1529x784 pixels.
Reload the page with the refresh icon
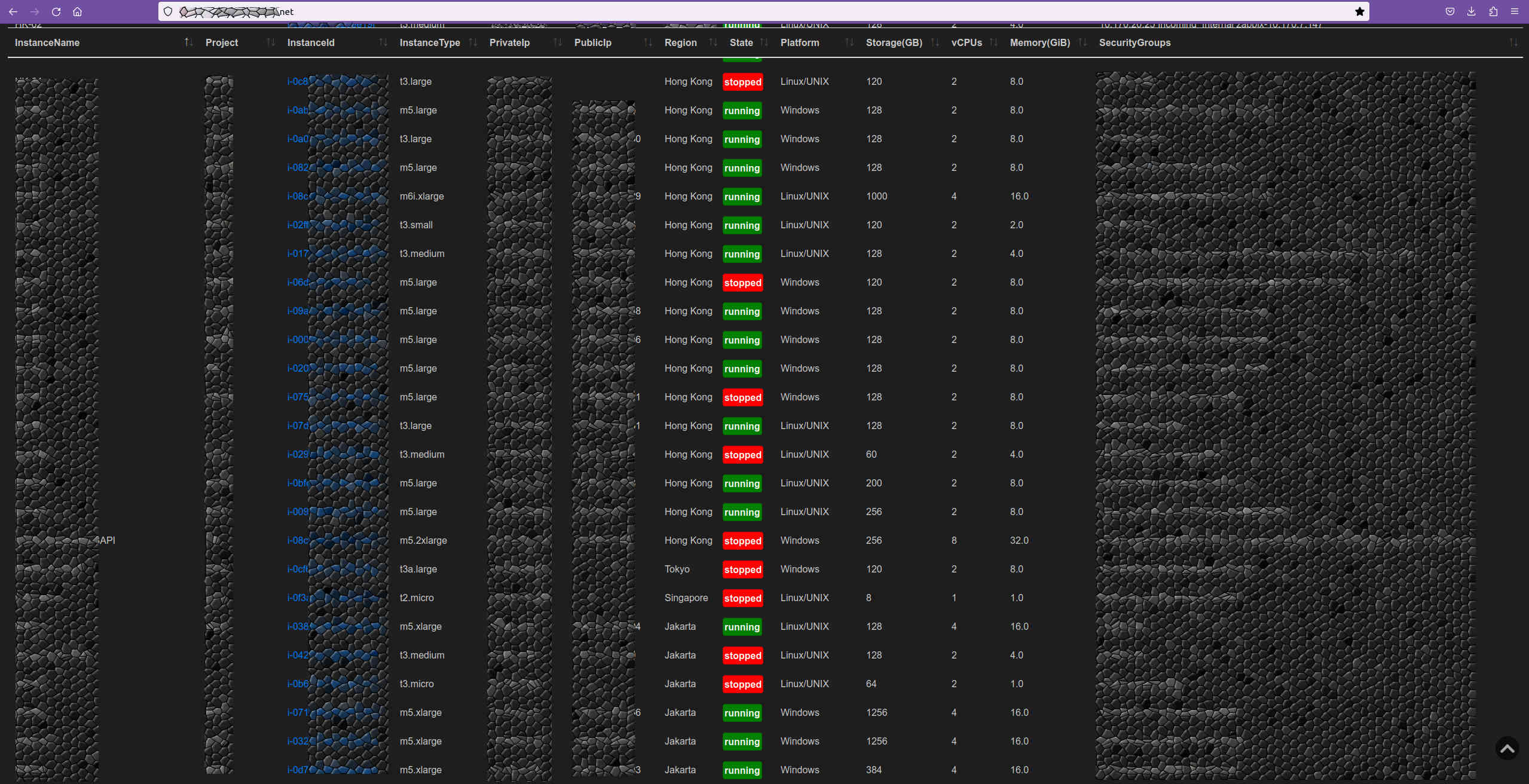pos(56,11)
